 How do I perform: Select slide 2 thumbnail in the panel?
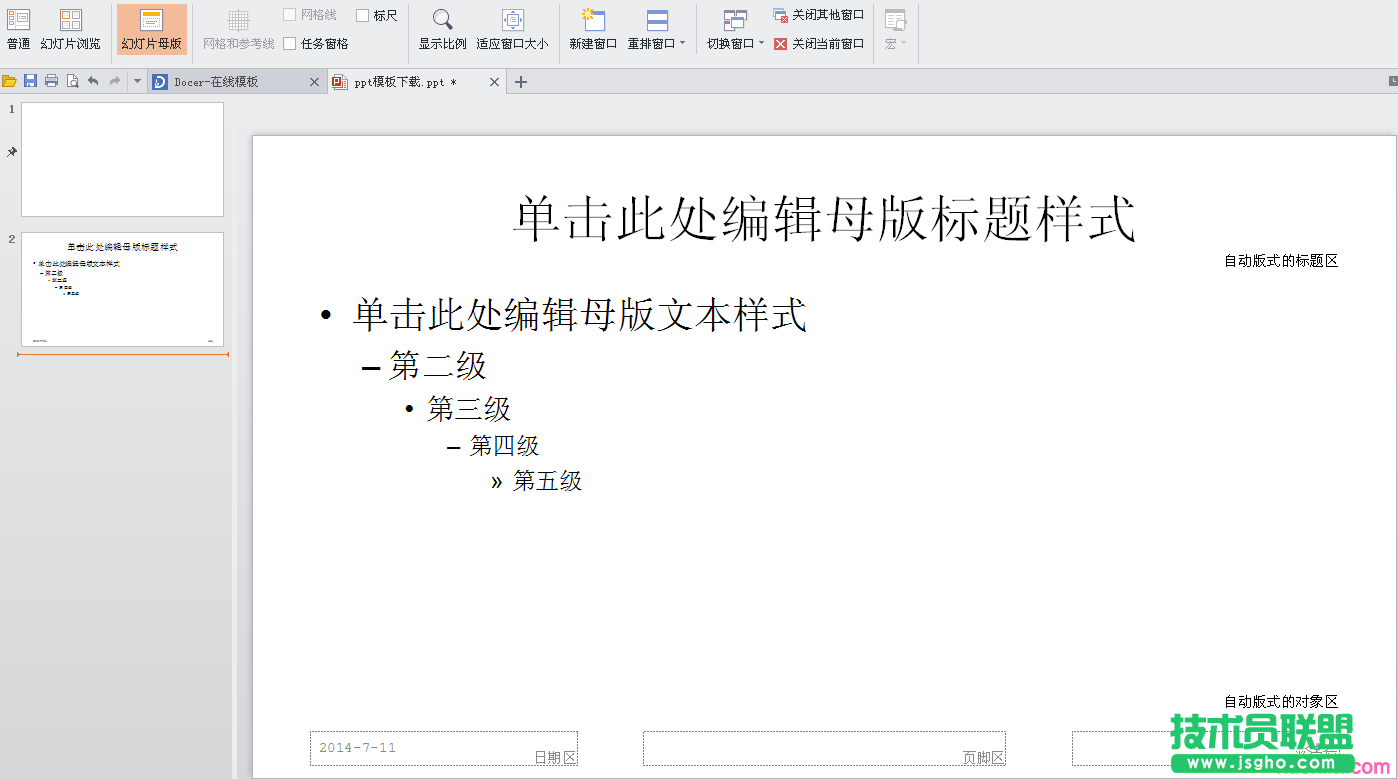click(x=121, y=290)
